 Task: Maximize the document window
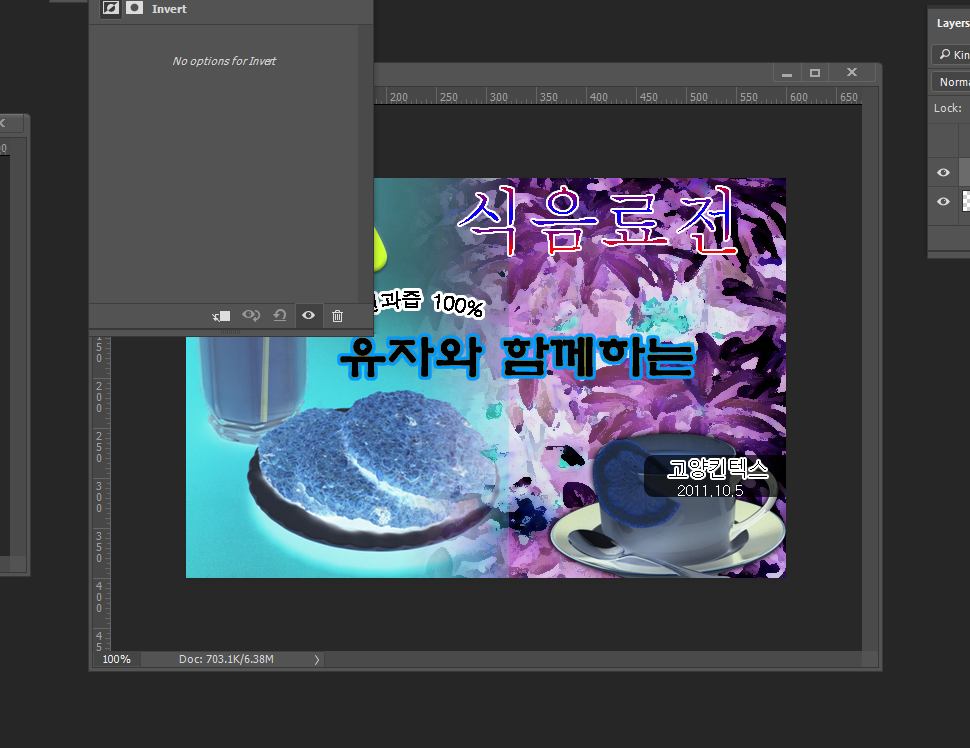click(x=815, y=73)
